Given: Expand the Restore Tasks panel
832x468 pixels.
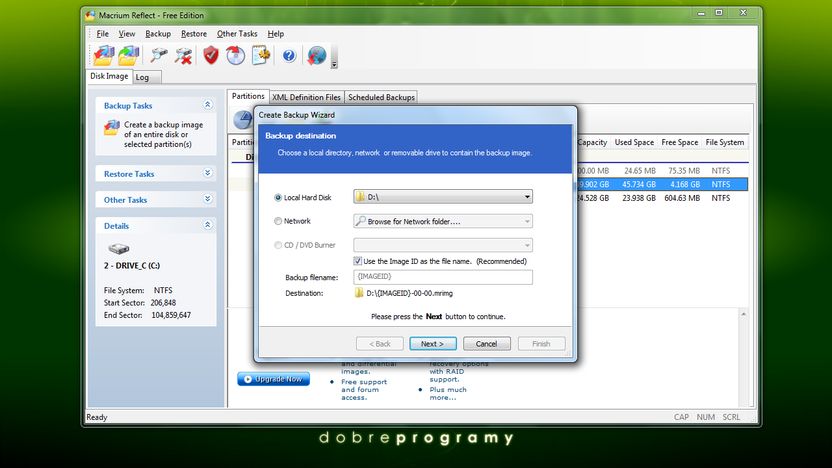Looking at the screenshot, I should point(207,173).
